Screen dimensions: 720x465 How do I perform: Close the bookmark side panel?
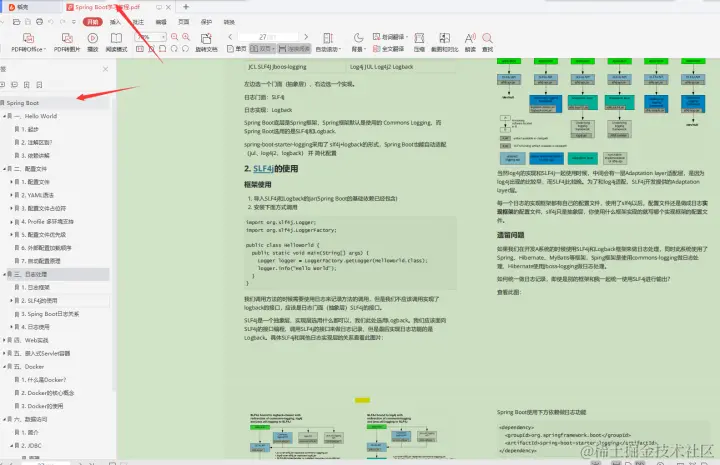click(106, 69)
